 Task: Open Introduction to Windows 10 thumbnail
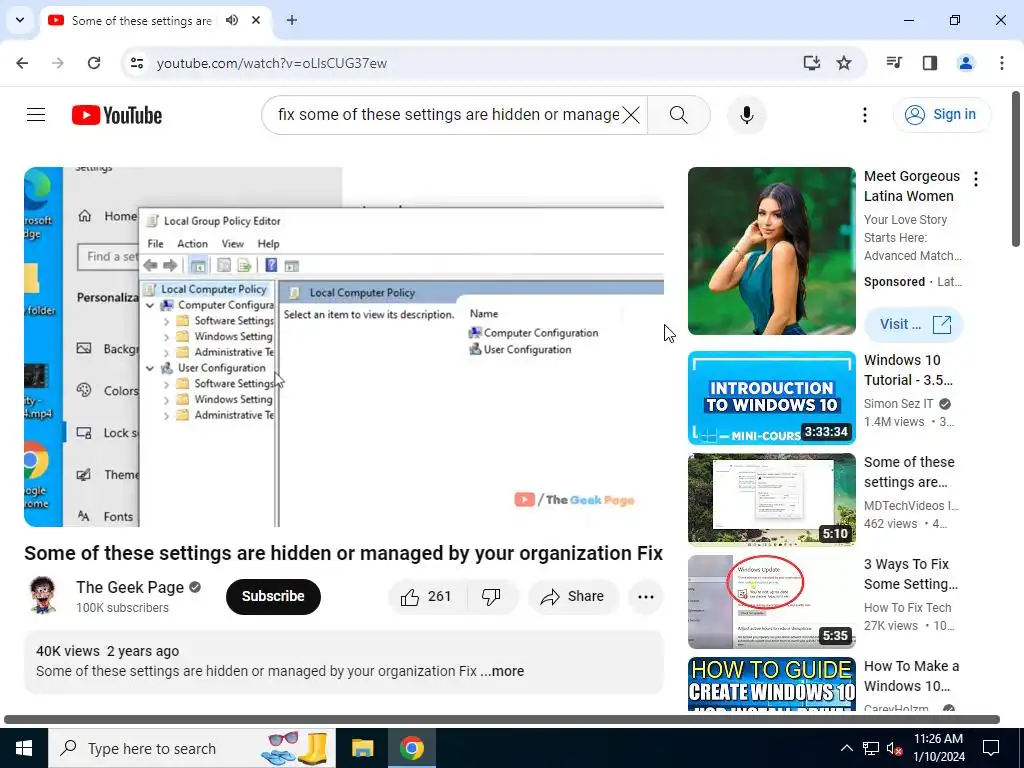771,398
